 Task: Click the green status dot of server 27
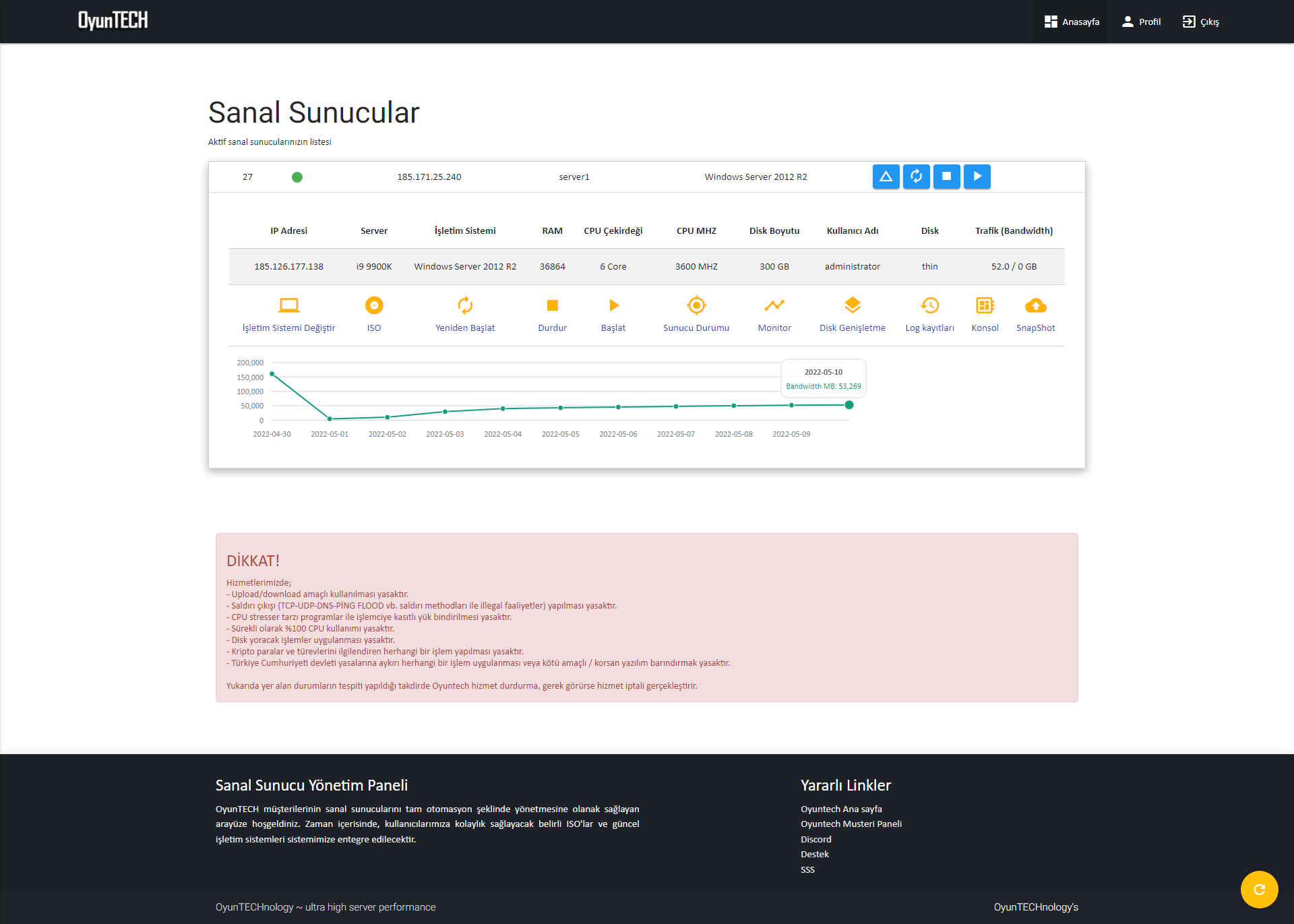[297, 177]
